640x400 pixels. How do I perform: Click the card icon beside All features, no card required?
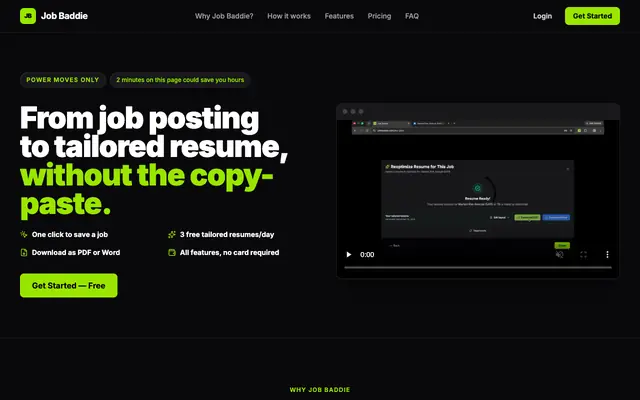172,252
